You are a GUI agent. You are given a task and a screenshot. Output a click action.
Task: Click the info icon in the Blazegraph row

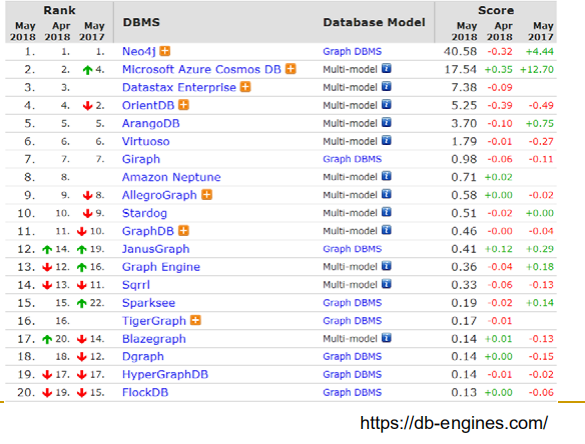(x=387, y=338)
